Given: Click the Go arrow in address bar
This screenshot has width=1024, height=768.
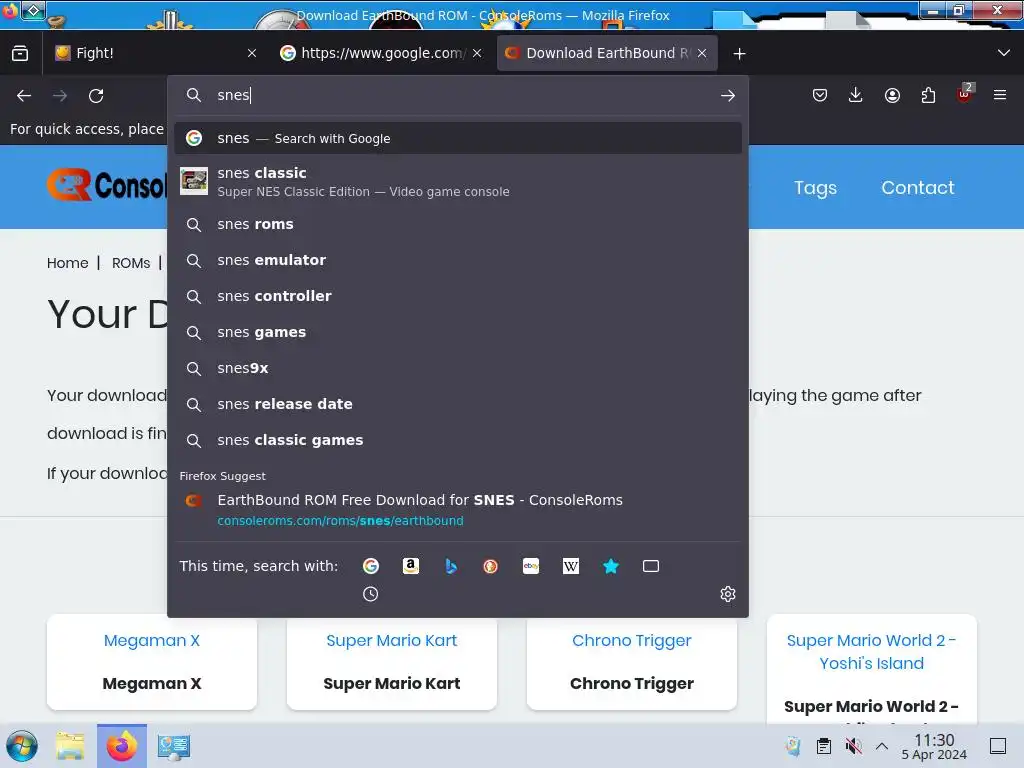Looking at the screenshot, I should 728,95.
